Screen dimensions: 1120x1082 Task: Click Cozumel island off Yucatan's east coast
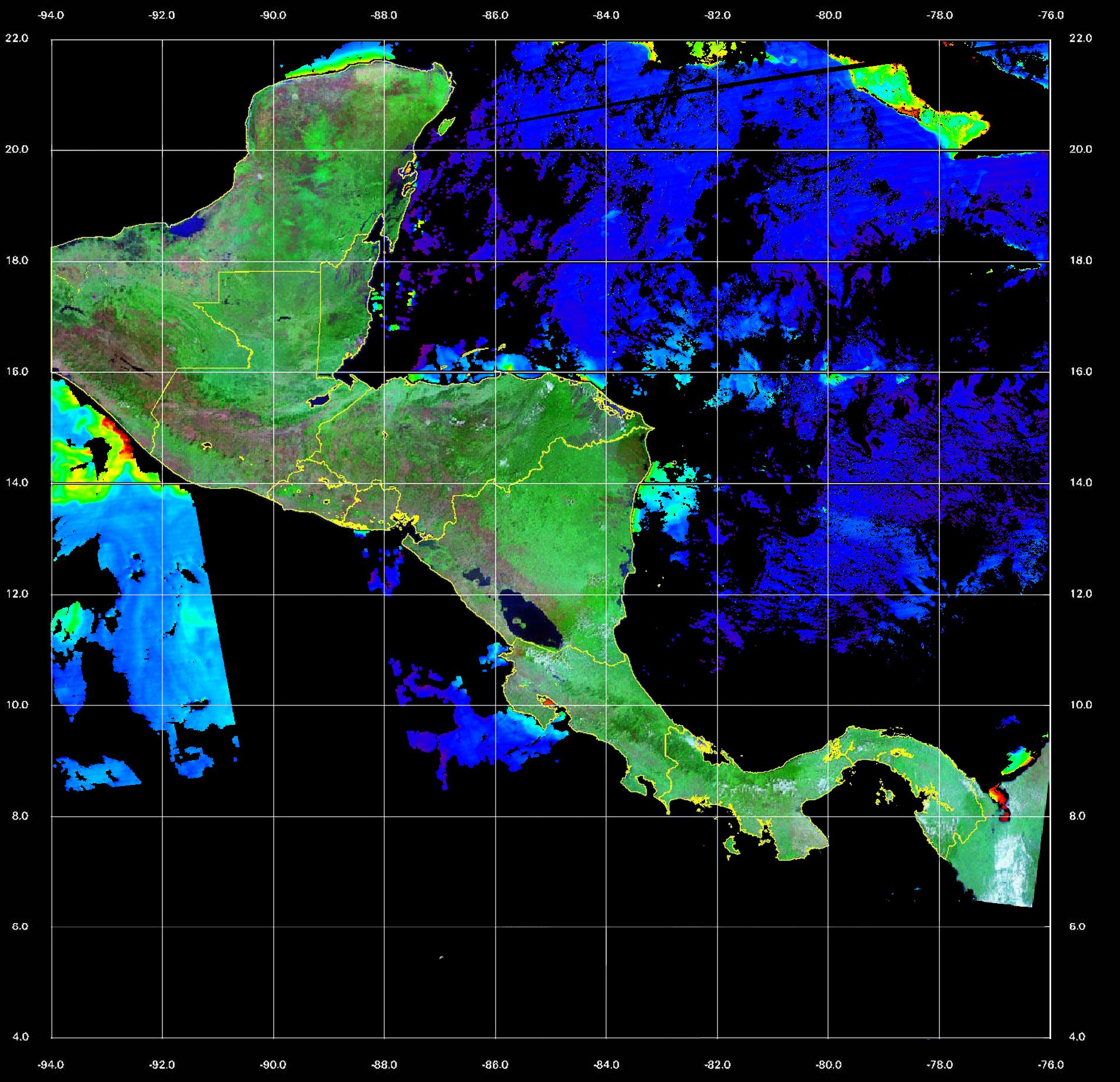pos(447,125)
